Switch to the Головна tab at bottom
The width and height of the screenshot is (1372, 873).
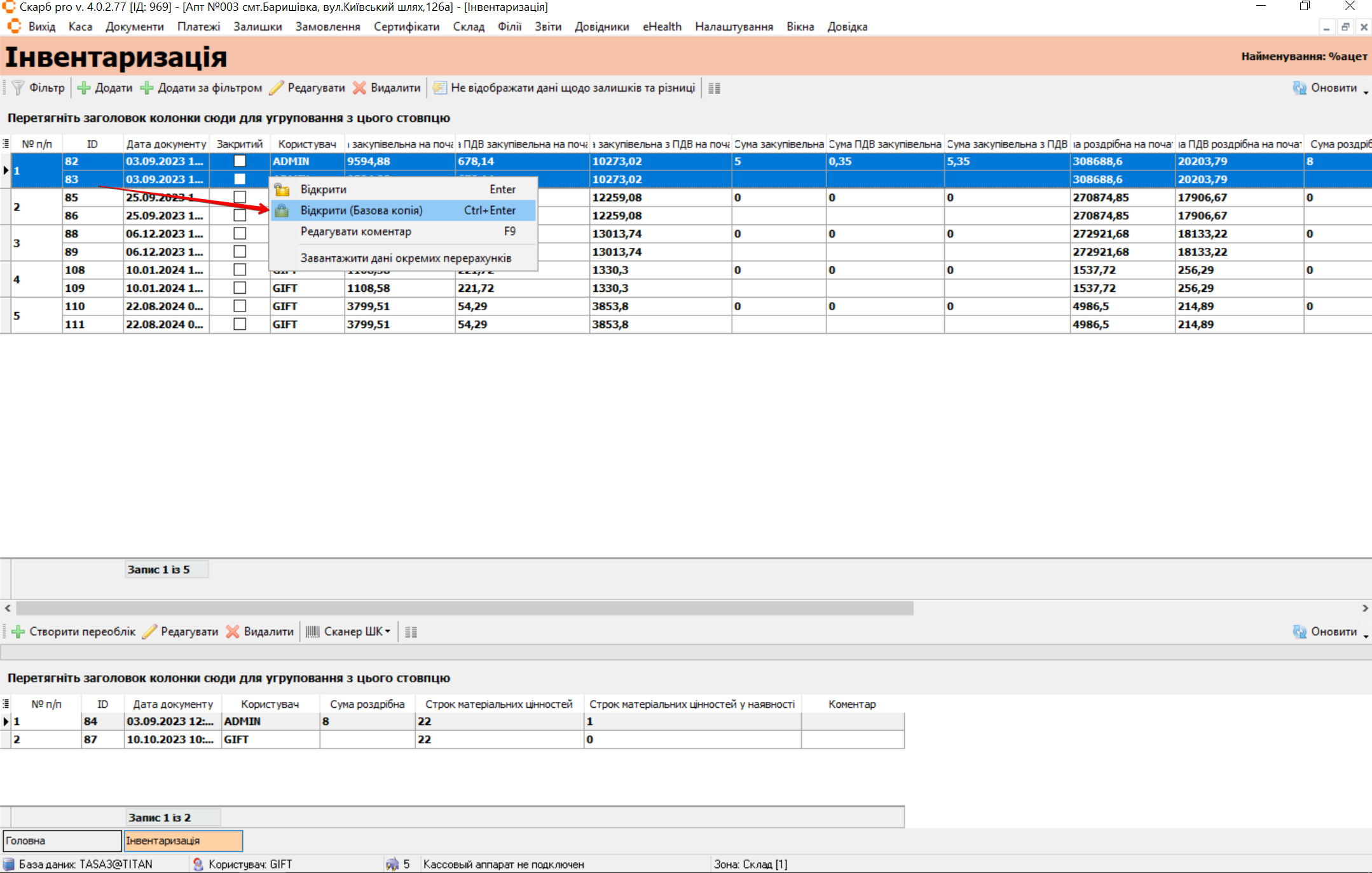tap(62, 841)
